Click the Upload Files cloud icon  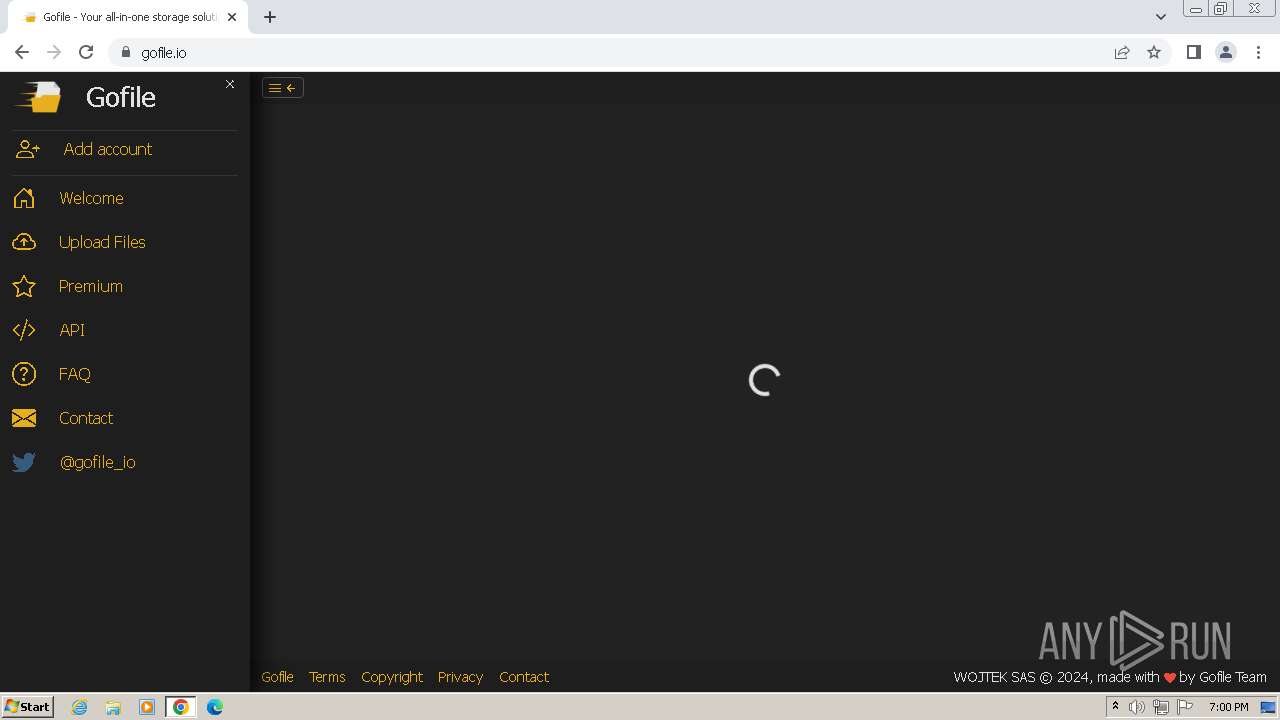[x=24, y=242]
